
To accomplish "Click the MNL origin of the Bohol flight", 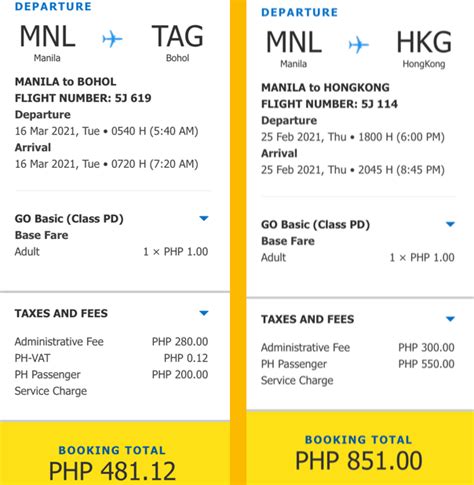I will tap(47, 36).
